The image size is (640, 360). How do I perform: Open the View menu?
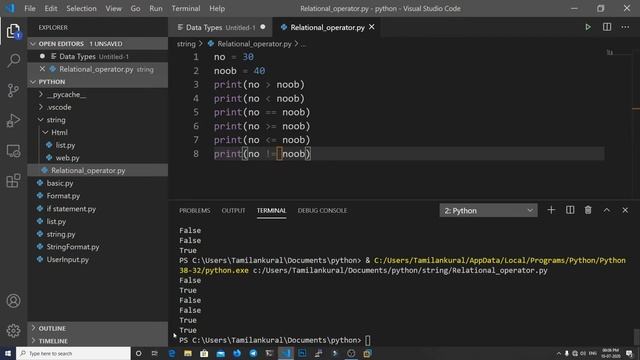113,8
